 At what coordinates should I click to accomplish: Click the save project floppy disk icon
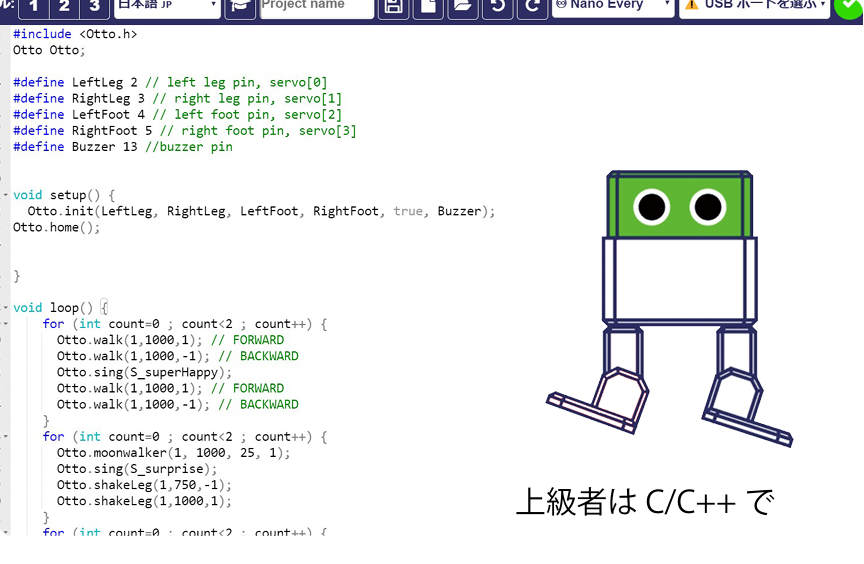coord(394,6)
